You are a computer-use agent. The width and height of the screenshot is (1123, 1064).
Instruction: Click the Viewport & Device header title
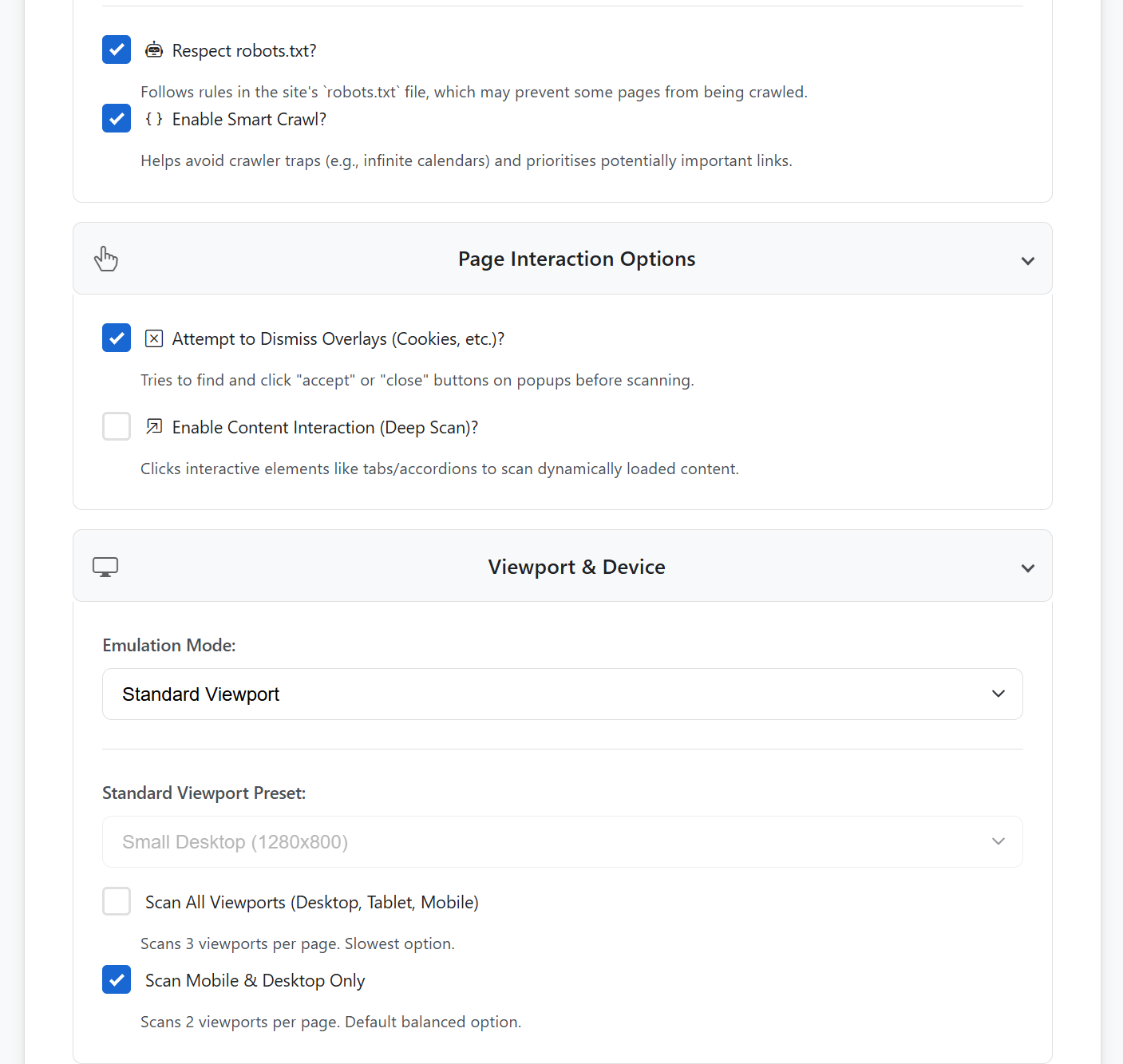(576, 567)
